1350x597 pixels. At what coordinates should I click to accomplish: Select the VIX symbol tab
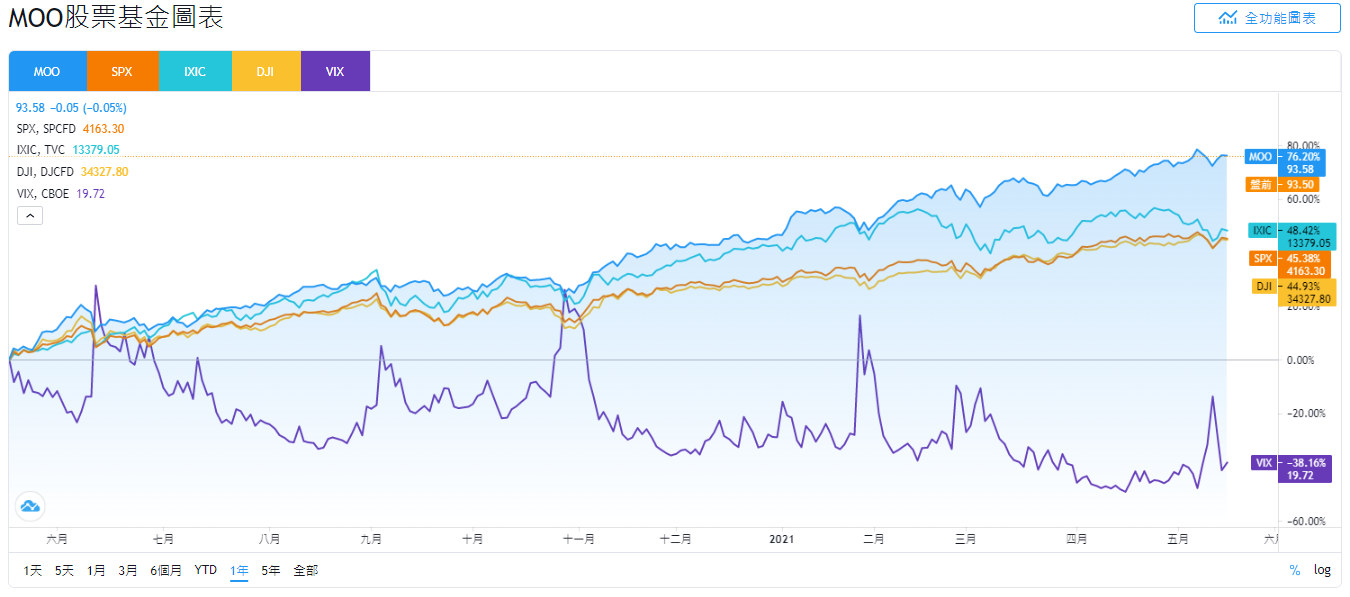(335, 71)
